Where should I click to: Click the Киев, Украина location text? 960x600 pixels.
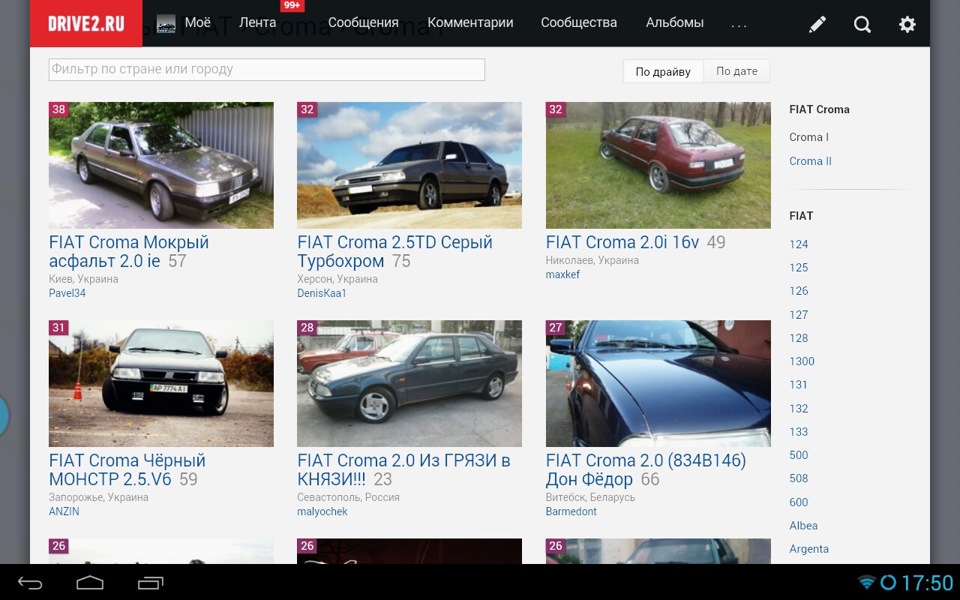(x=83, y=279)
